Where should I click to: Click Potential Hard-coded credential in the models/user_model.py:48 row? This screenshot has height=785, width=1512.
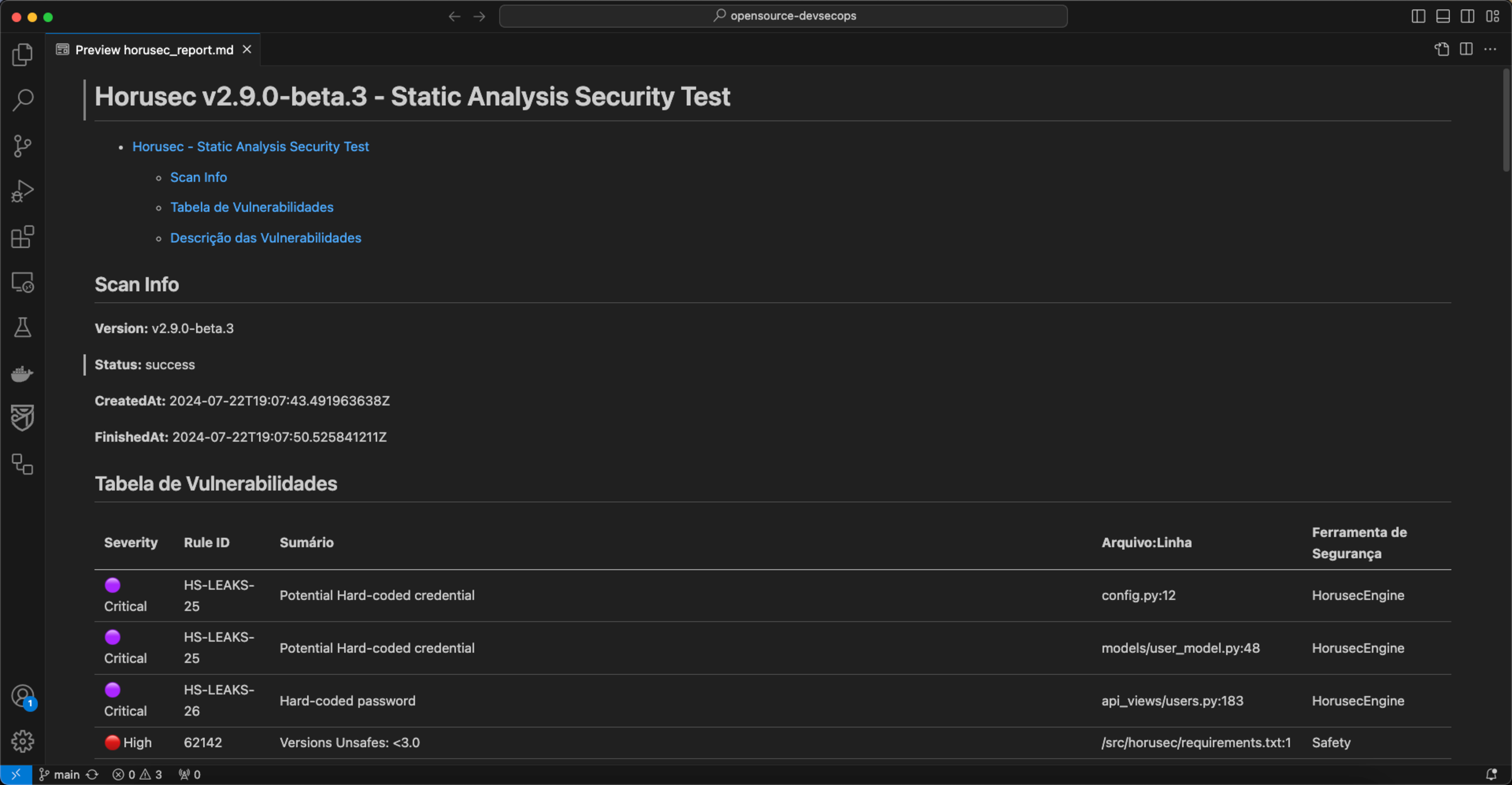(x=377, y=648)
